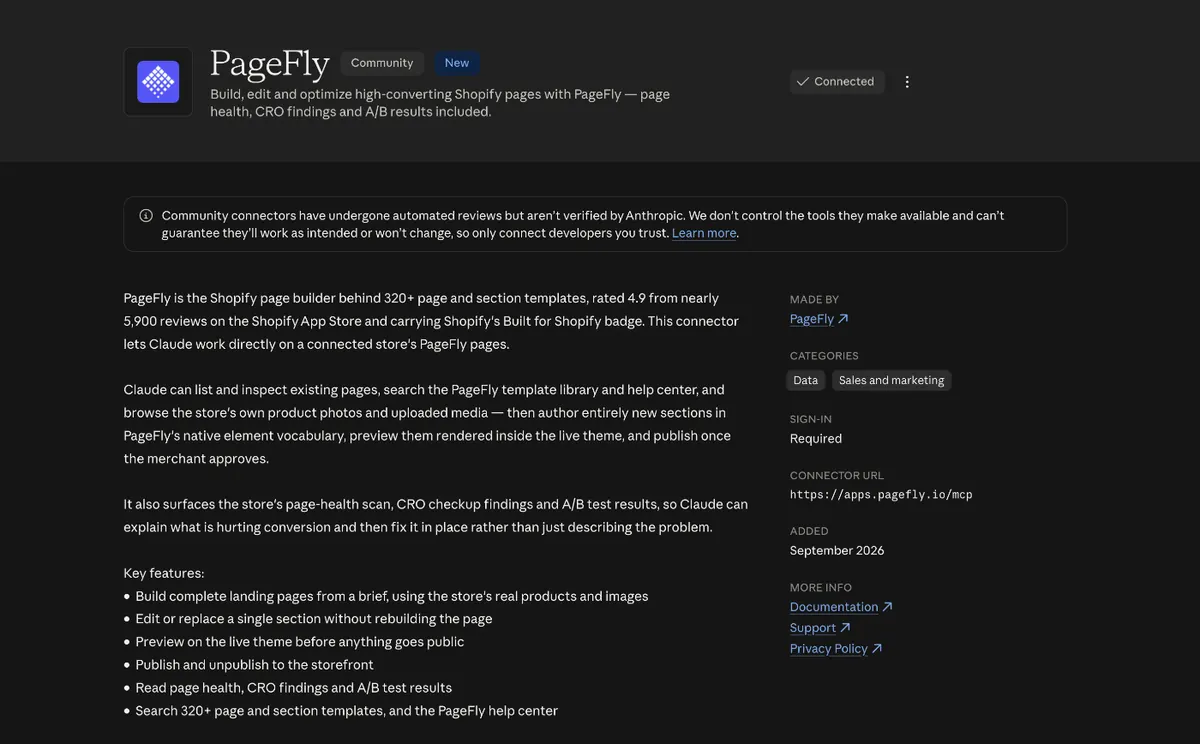Click the info icon in the community notice
Image resolution: width=1200 pixels, height=744 pixels.
tap(146, 216)
